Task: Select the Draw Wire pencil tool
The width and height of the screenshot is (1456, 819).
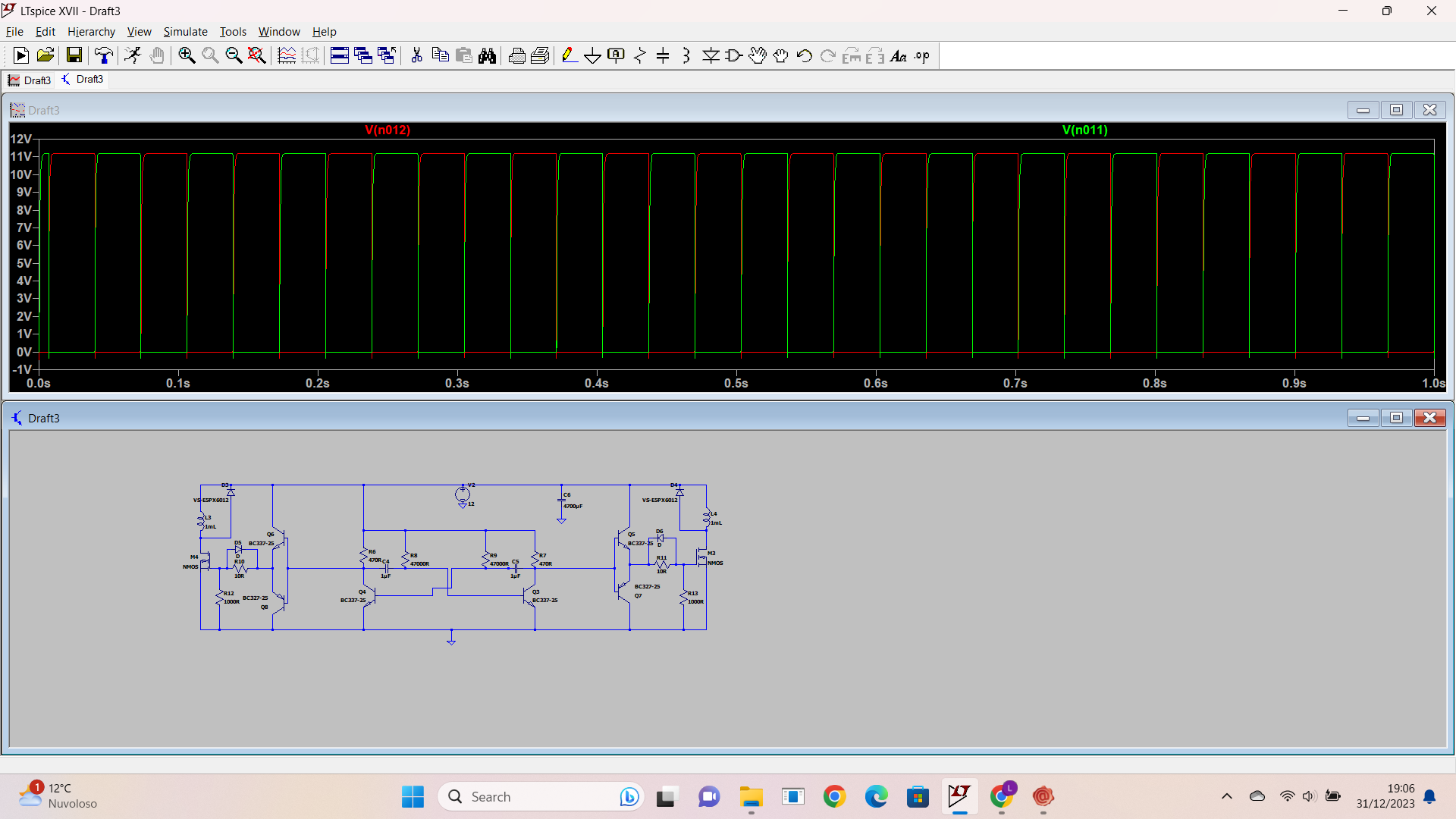Action: tap(569, 55)
